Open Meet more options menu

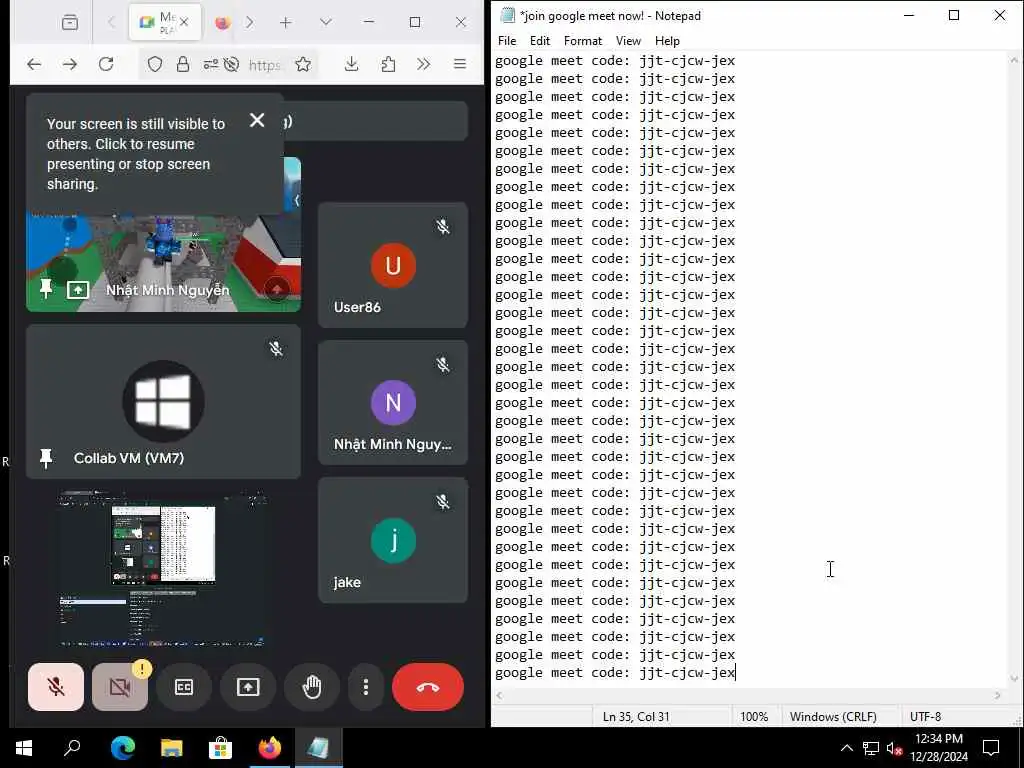click(366, 686)
